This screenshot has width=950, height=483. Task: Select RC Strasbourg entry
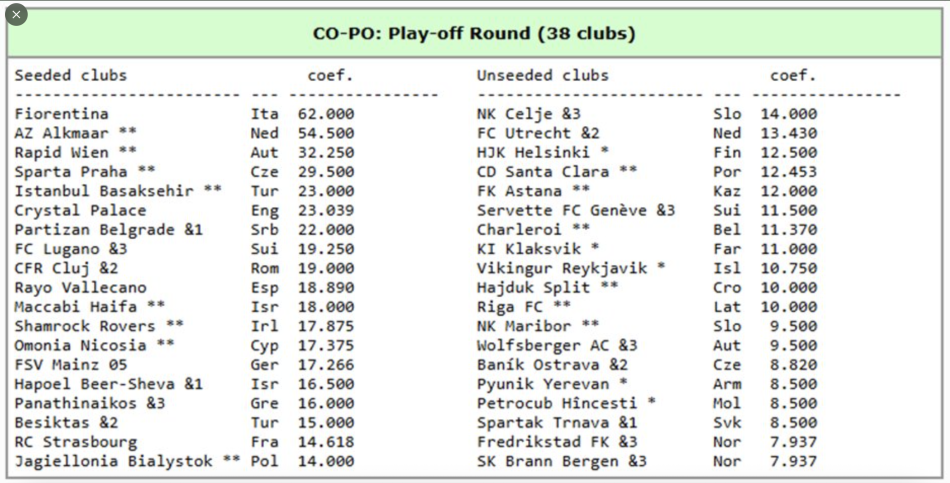[x=76, y=442]
